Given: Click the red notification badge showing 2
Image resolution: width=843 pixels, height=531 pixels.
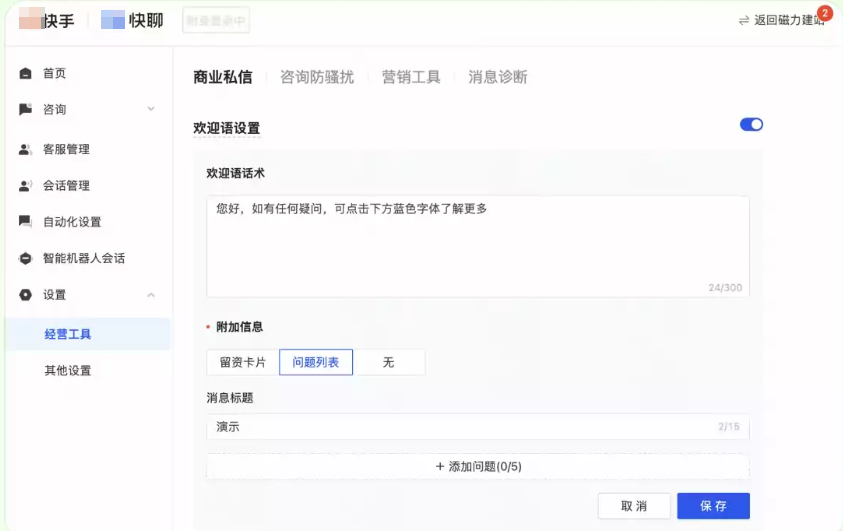Looking at the screenshot, I should click(x=824, y=13).
